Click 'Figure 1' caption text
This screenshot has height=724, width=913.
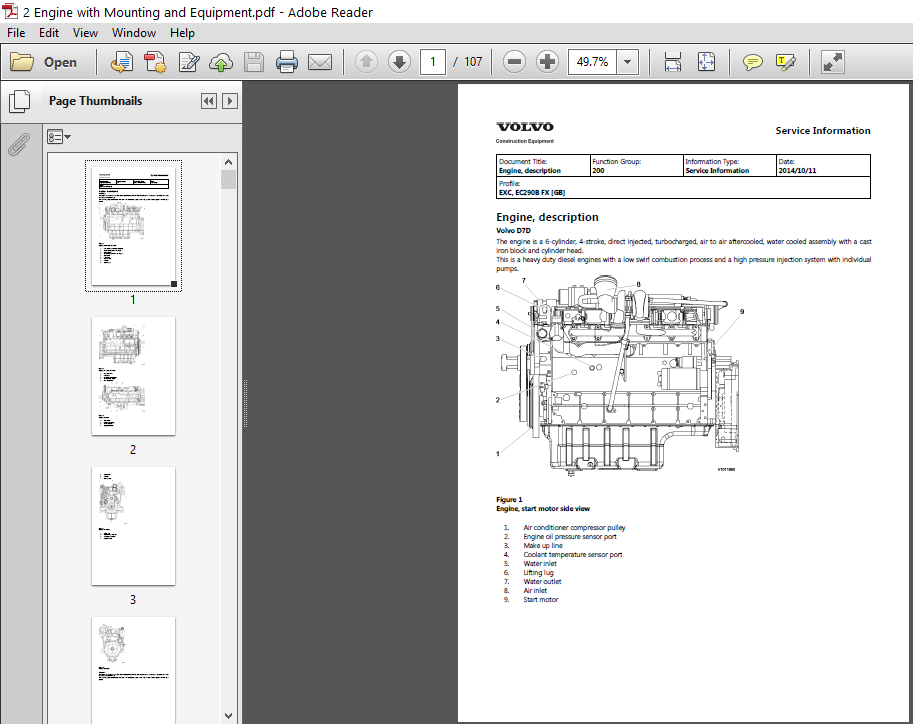(x=509, y=500)
